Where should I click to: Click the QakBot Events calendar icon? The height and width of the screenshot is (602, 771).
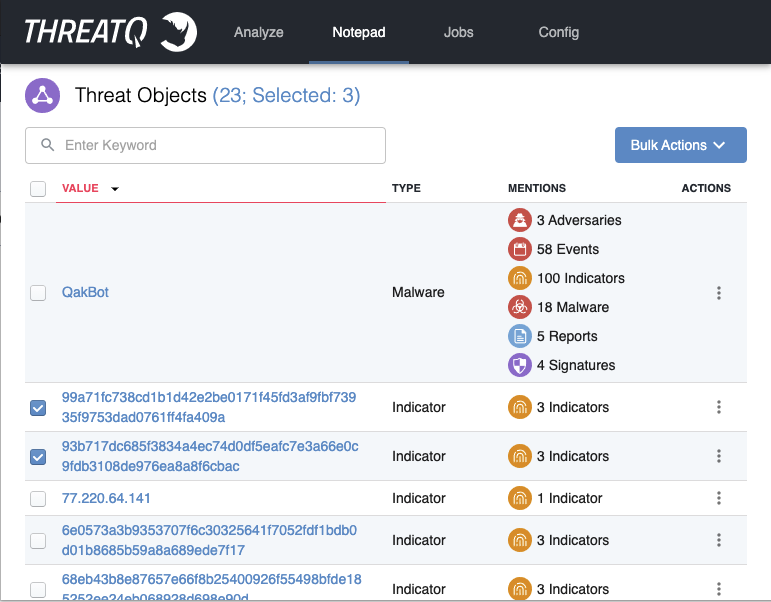pos(520,249)
